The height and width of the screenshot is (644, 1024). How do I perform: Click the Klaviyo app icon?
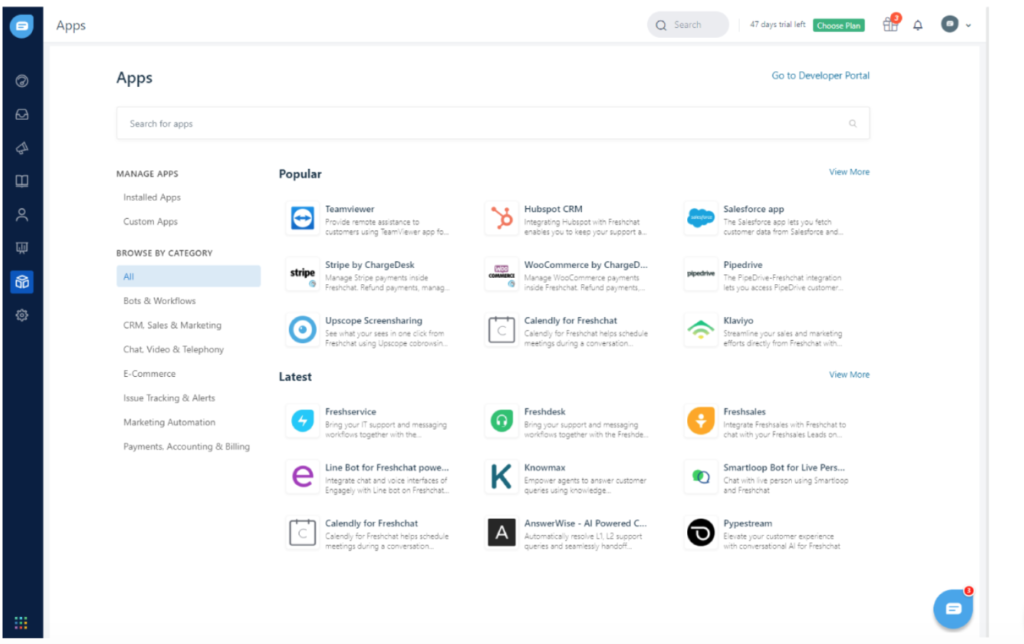(701, 330)
